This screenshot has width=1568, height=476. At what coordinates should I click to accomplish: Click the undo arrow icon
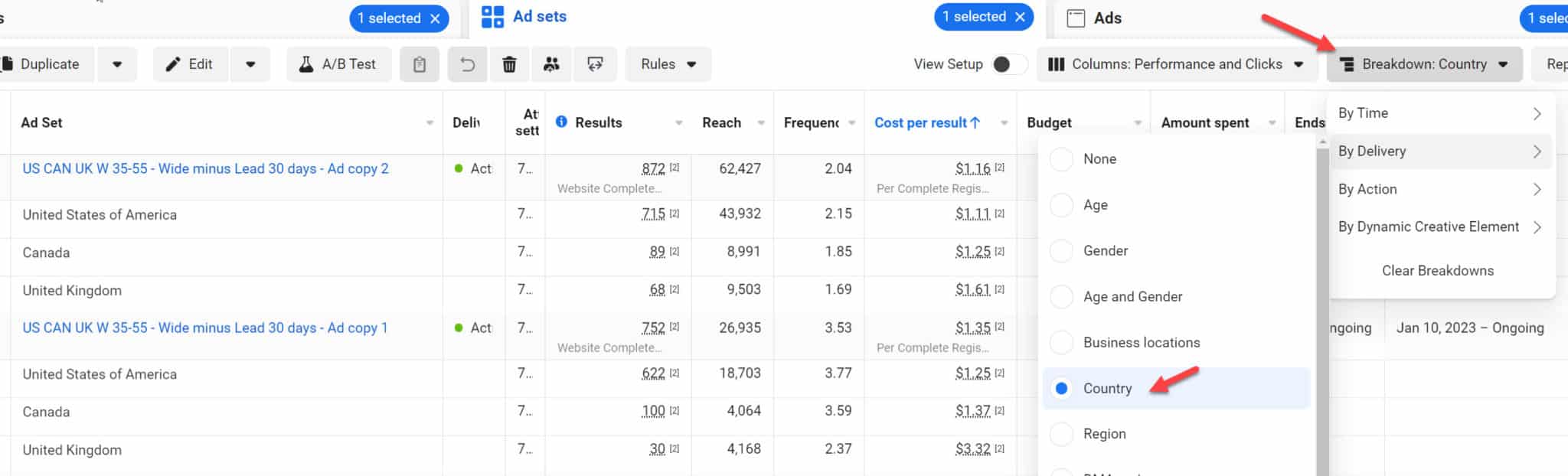click(x=467, y=64)
